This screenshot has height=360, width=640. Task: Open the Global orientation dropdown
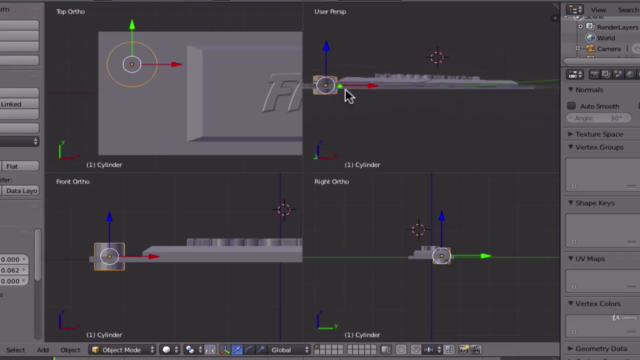289,350
